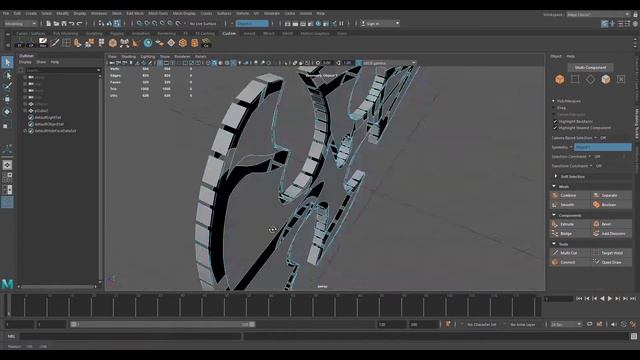The image size is (640, 360).
Task: Open the Symmetry dropdown in Modeling Toolkit
Action: (x=602, y=147)
